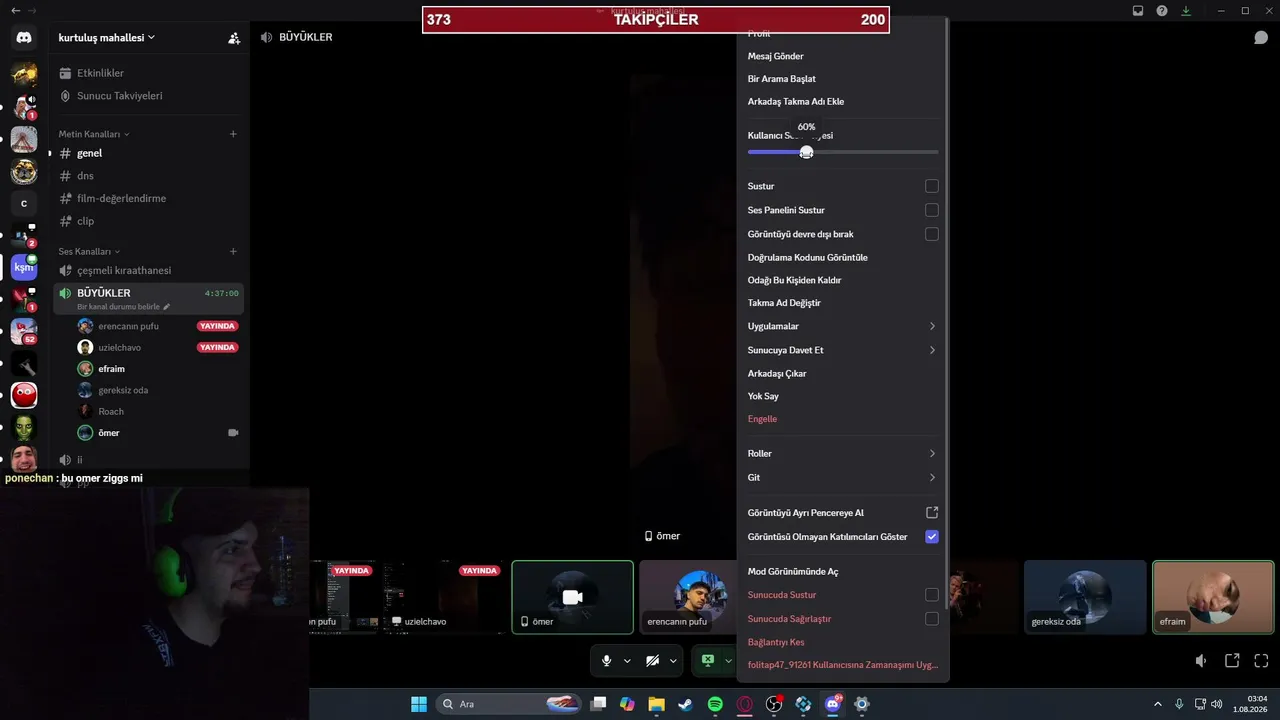Expand the 'Git' submenu
Viewport: 1280px width, 720px height.
[842, 478]
